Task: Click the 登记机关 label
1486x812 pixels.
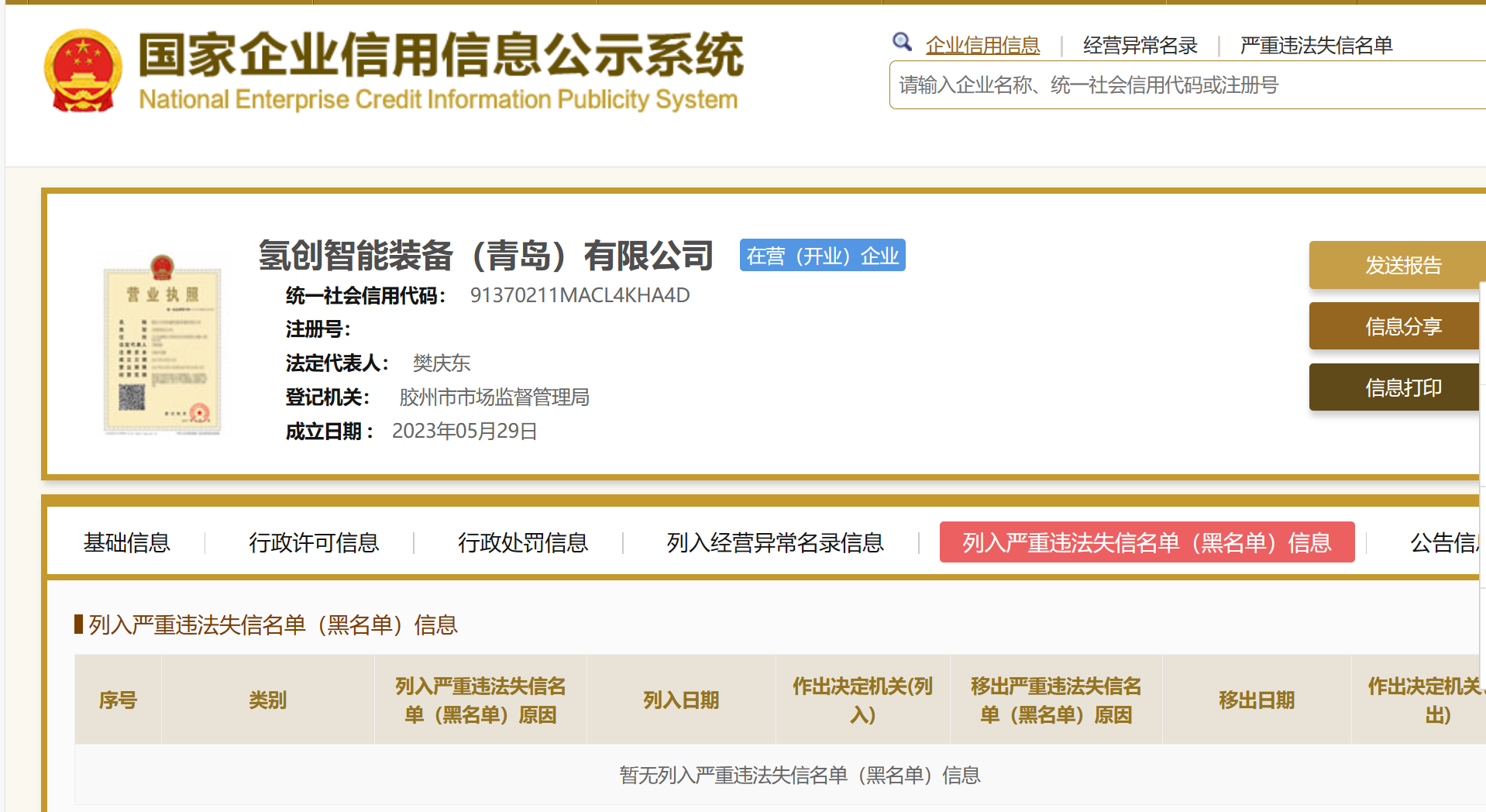Action: 328,397
